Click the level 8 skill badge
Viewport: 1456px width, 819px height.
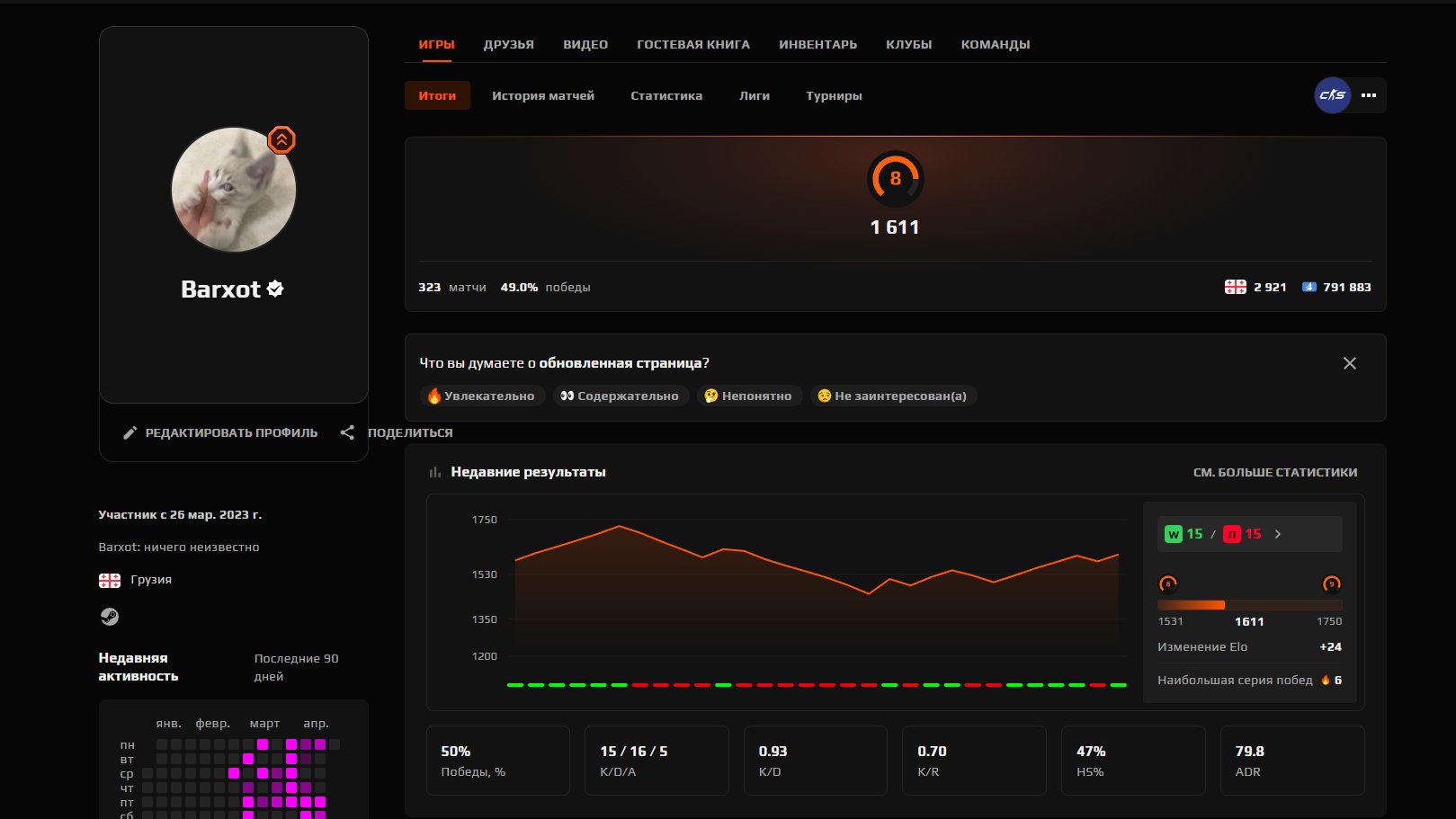(895, 178)
